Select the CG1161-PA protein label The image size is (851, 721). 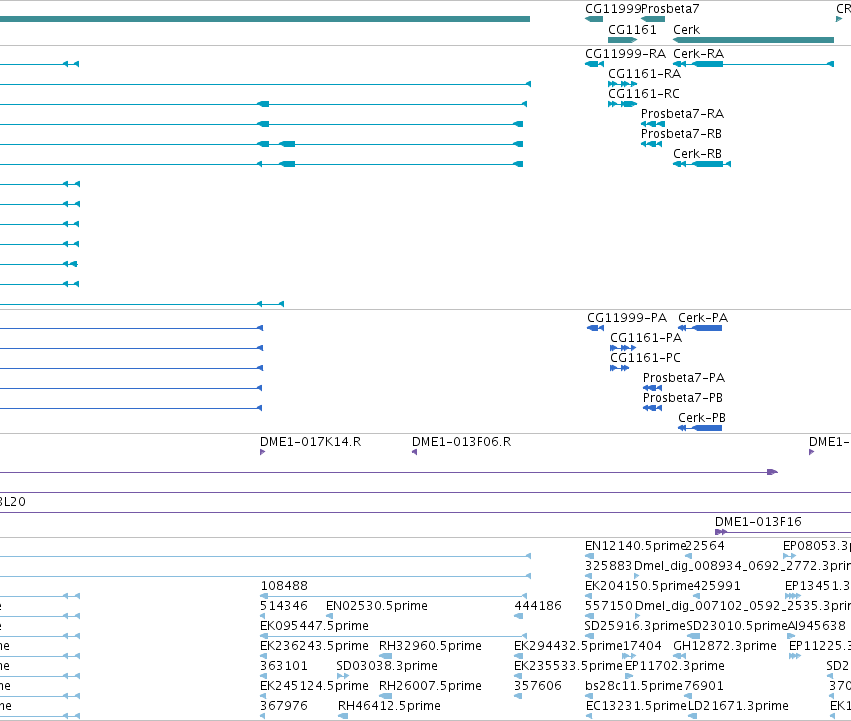click(646, 338)
